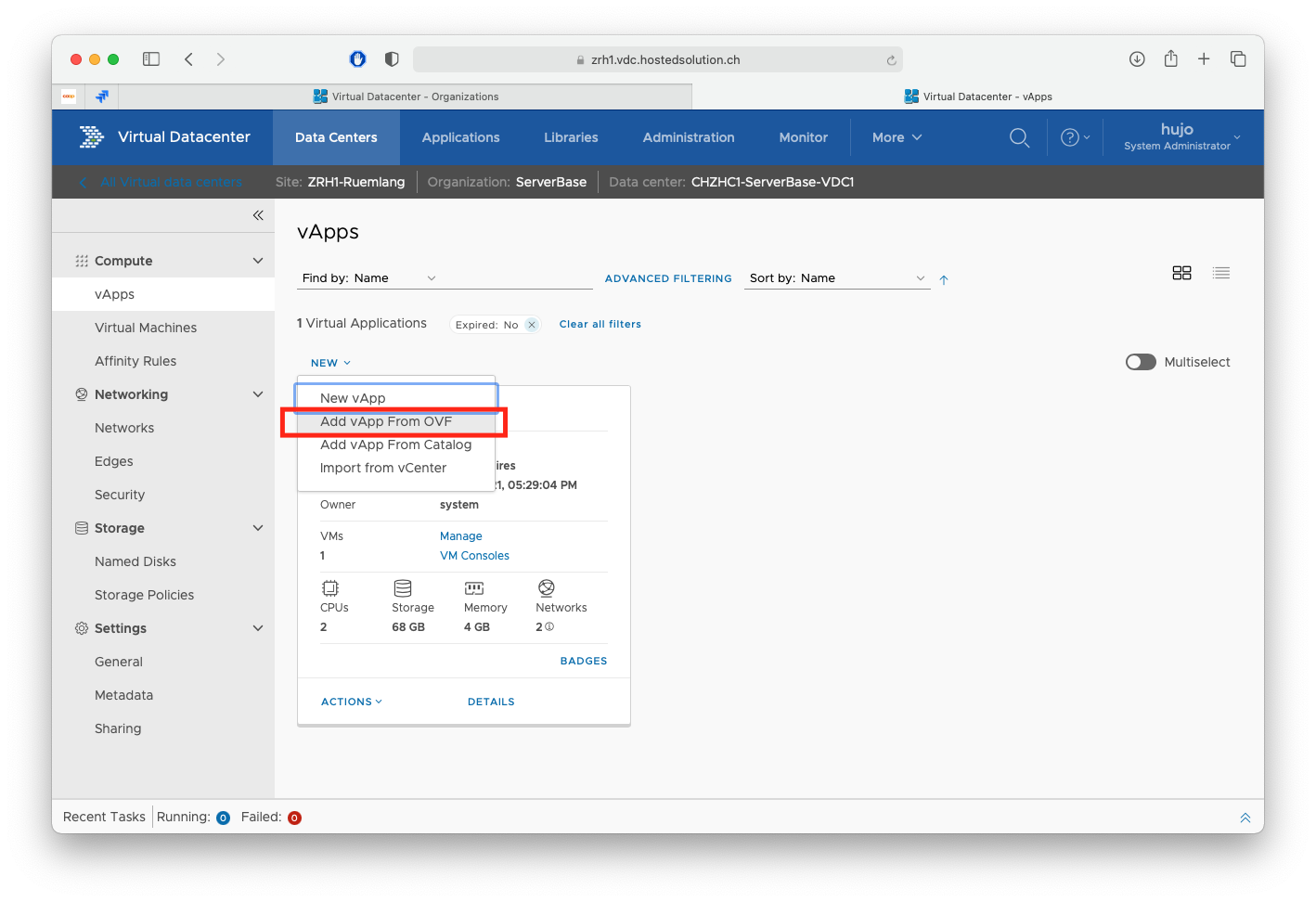Choose Add vApp From Catalog
The height and width of the screenshot is (902, 1316).
396,445
